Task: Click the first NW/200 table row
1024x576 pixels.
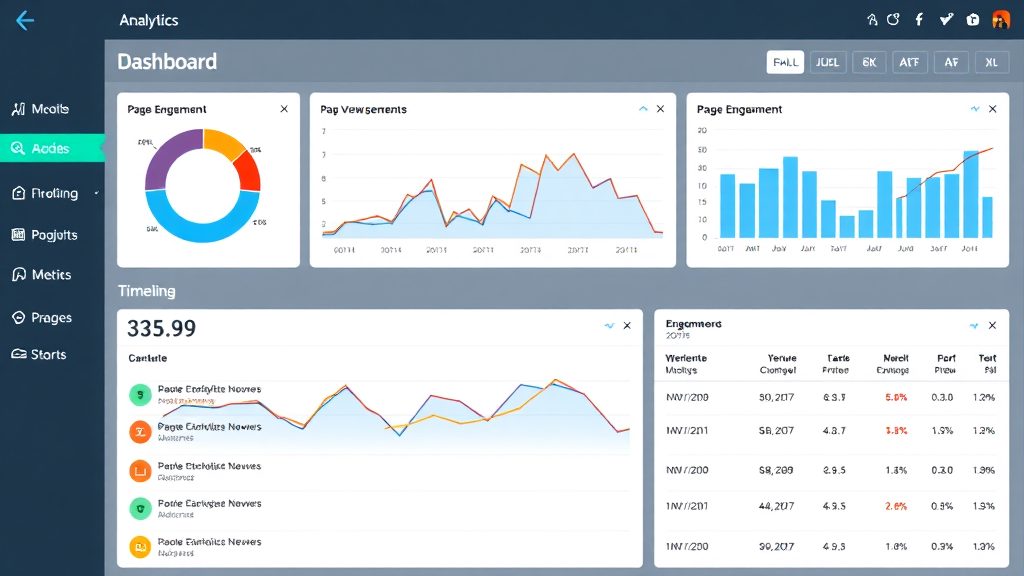Action: [831, 398]
